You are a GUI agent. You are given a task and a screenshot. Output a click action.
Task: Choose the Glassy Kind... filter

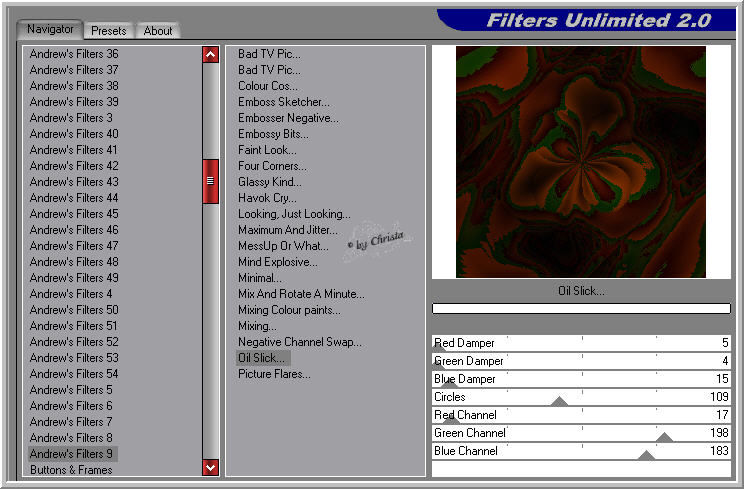tap(270, 182)
